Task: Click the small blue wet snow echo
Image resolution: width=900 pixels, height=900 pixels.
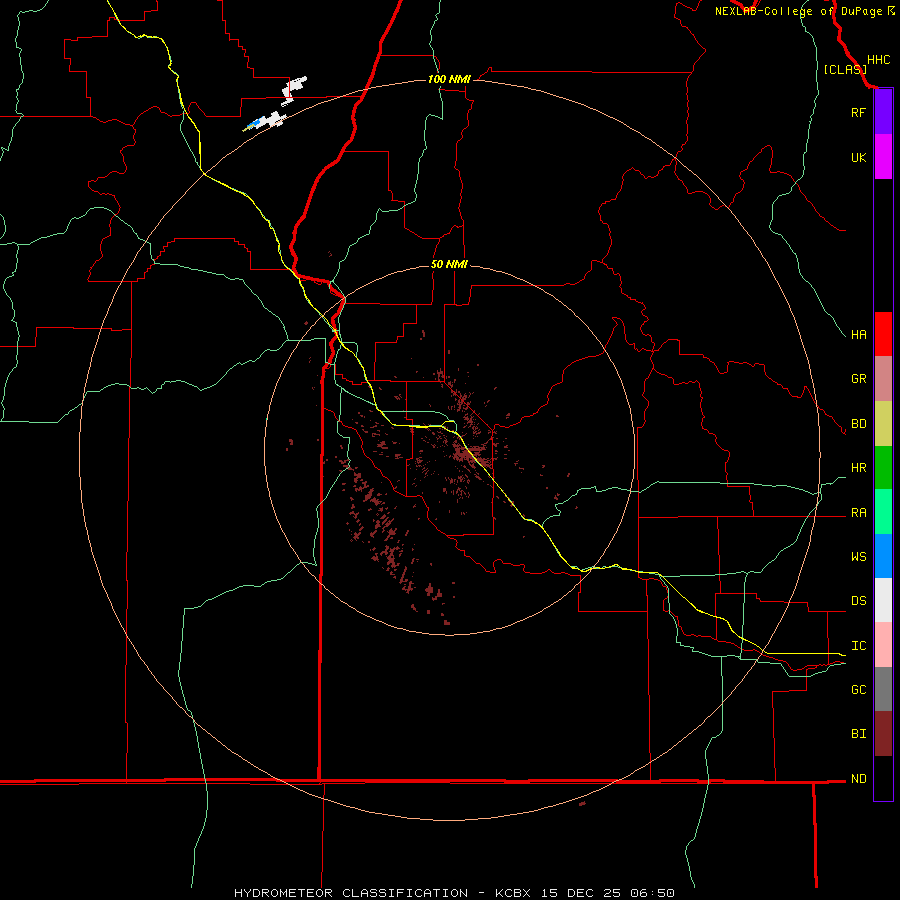Action: (x=253, y=123)
